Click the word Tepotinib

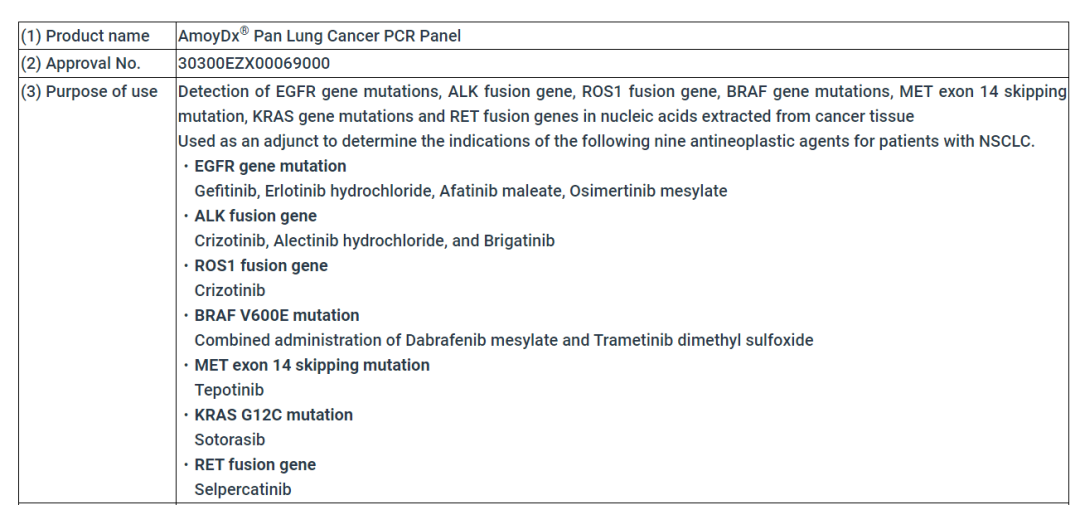pos(230,390)
